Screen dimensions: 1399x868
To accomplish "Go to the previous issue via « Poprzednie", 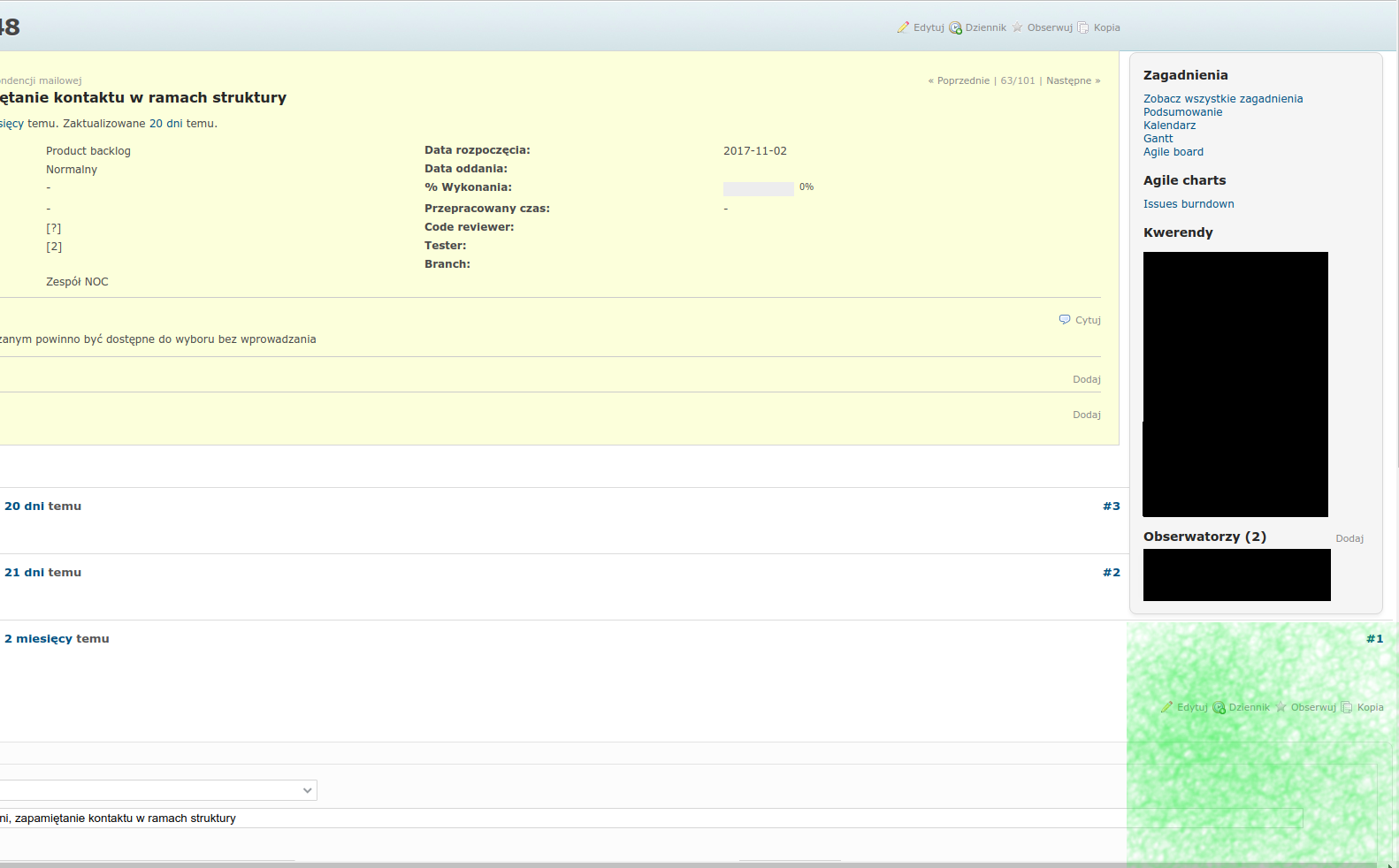I will [959, 80].
